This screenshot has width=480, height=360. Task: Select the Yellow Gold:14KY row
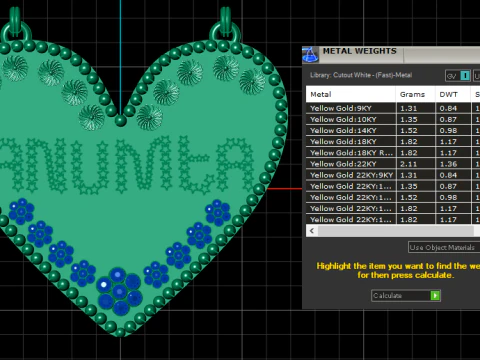(x=393, y=130)
